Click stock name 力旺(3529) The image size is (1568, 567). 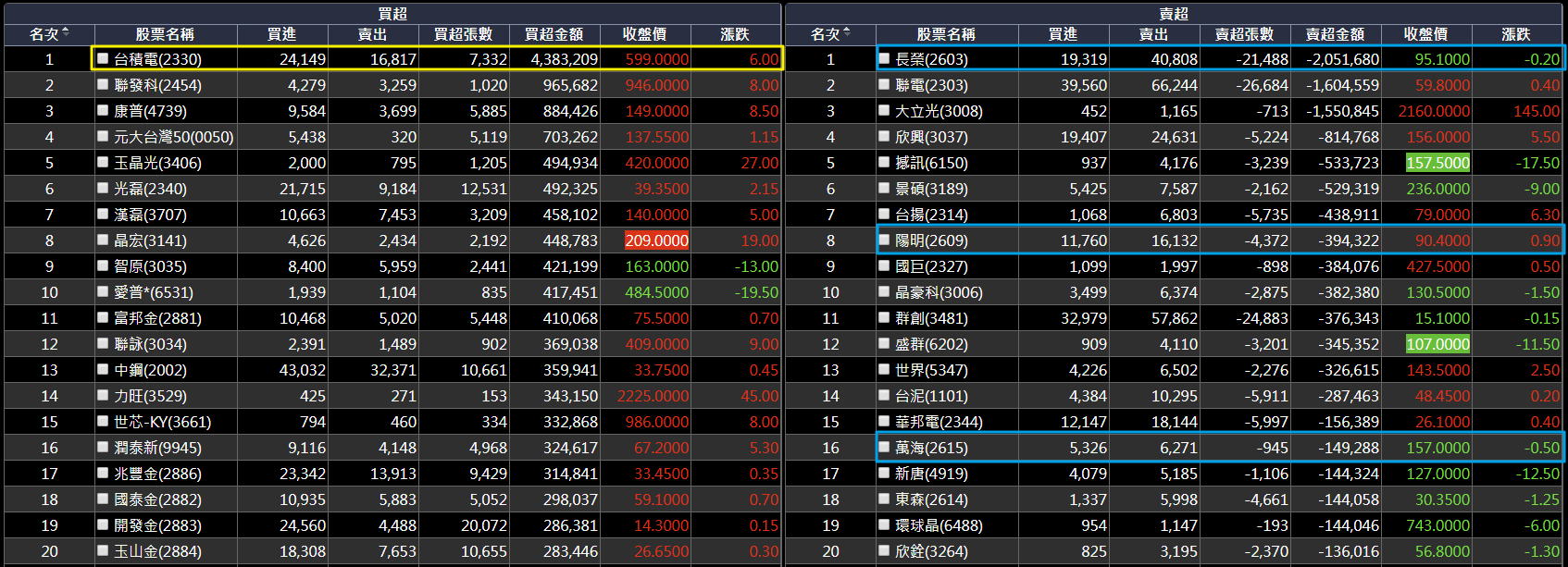150,395
